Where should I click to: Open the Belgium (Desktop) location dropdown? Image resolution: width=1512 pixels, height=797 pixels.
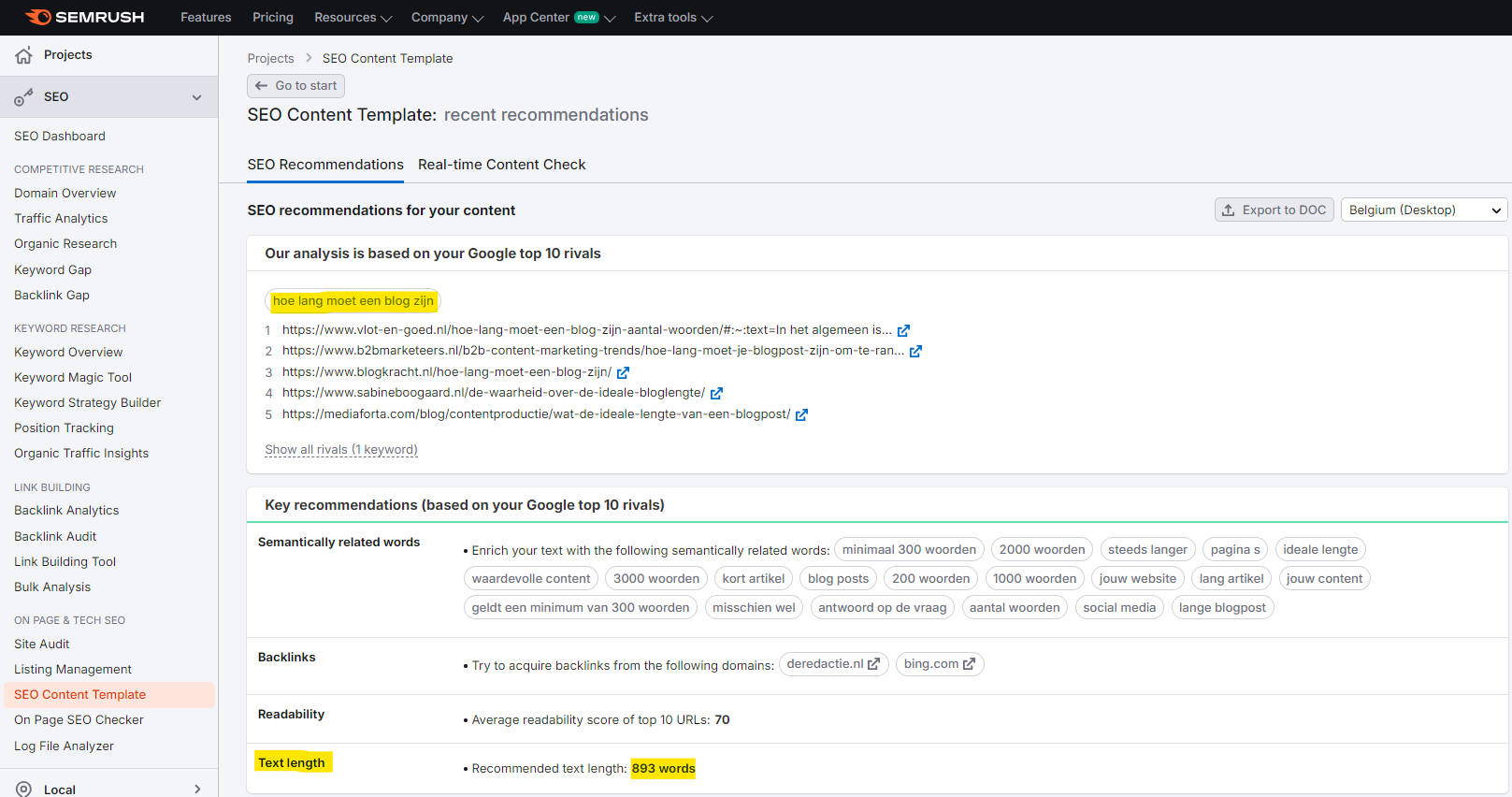(1424, 210)
